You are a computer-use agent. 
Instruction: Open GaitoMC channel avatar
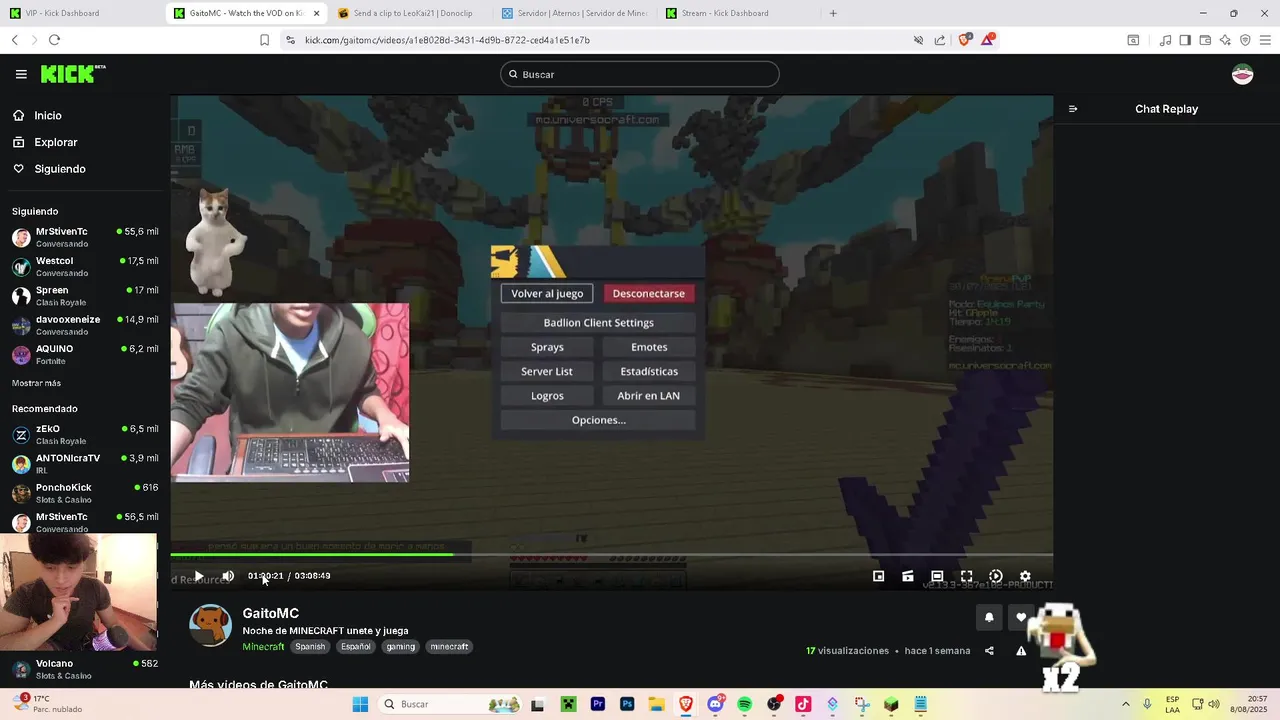tap(210, 625)
